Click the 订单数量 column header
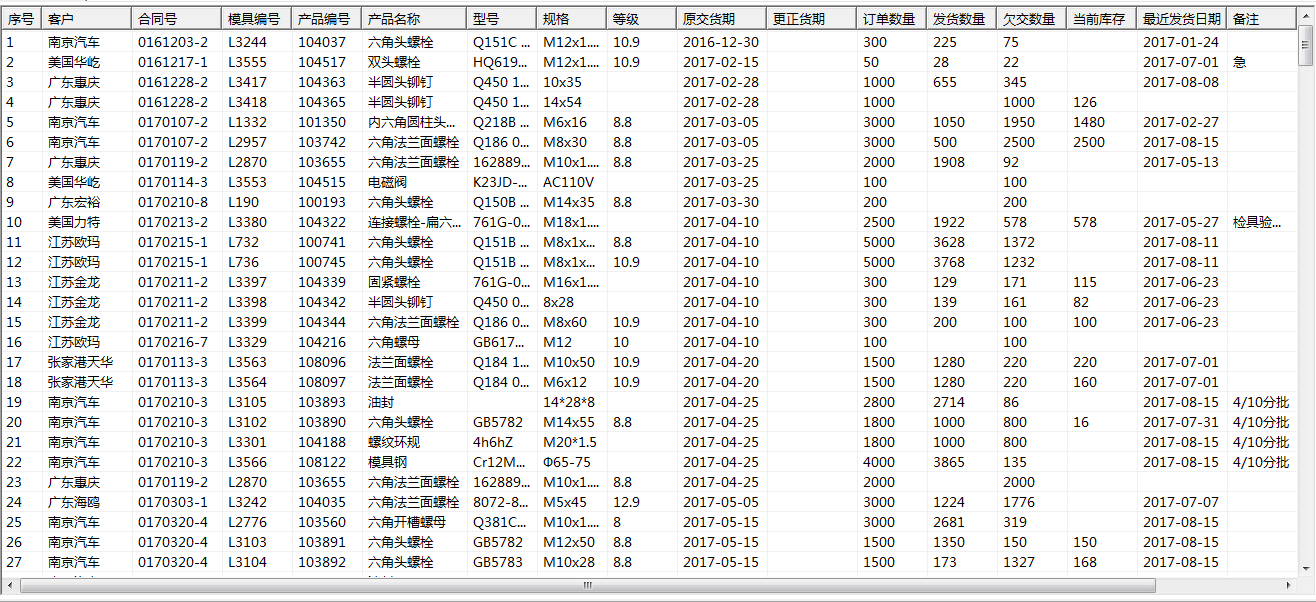The width and height of the screenshot is (1316, 602). point(892,19)
